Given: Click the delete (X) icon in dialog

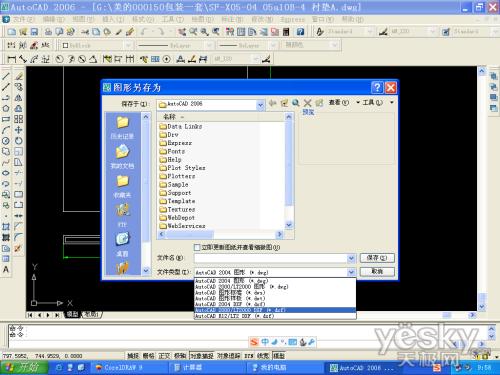Looking at the screenshot, I should (x=307, y=103).
